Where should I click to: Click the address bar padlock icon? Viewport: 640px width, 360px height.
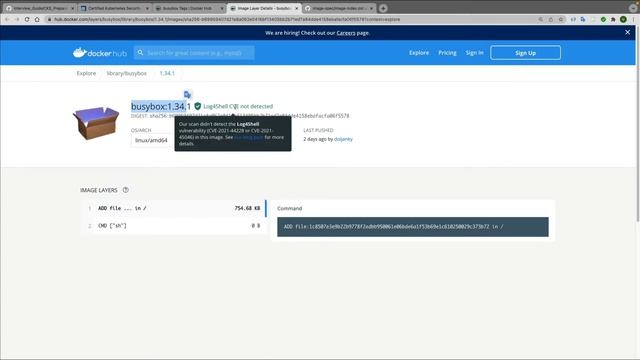49,19
